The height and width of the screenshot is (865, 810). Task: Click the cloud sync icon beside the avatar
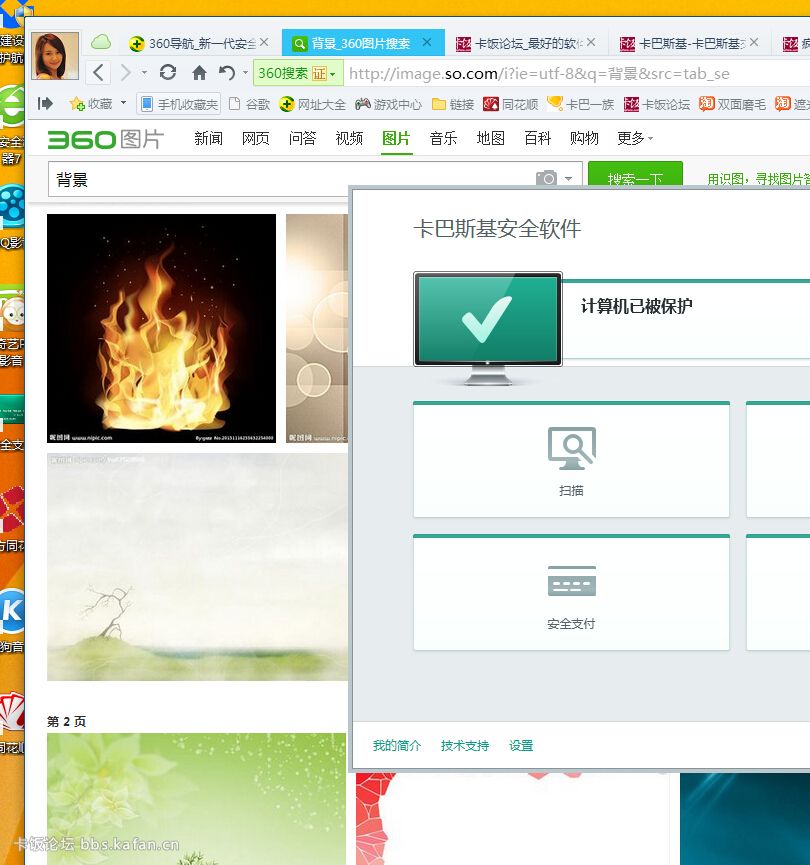coord(101,42)
